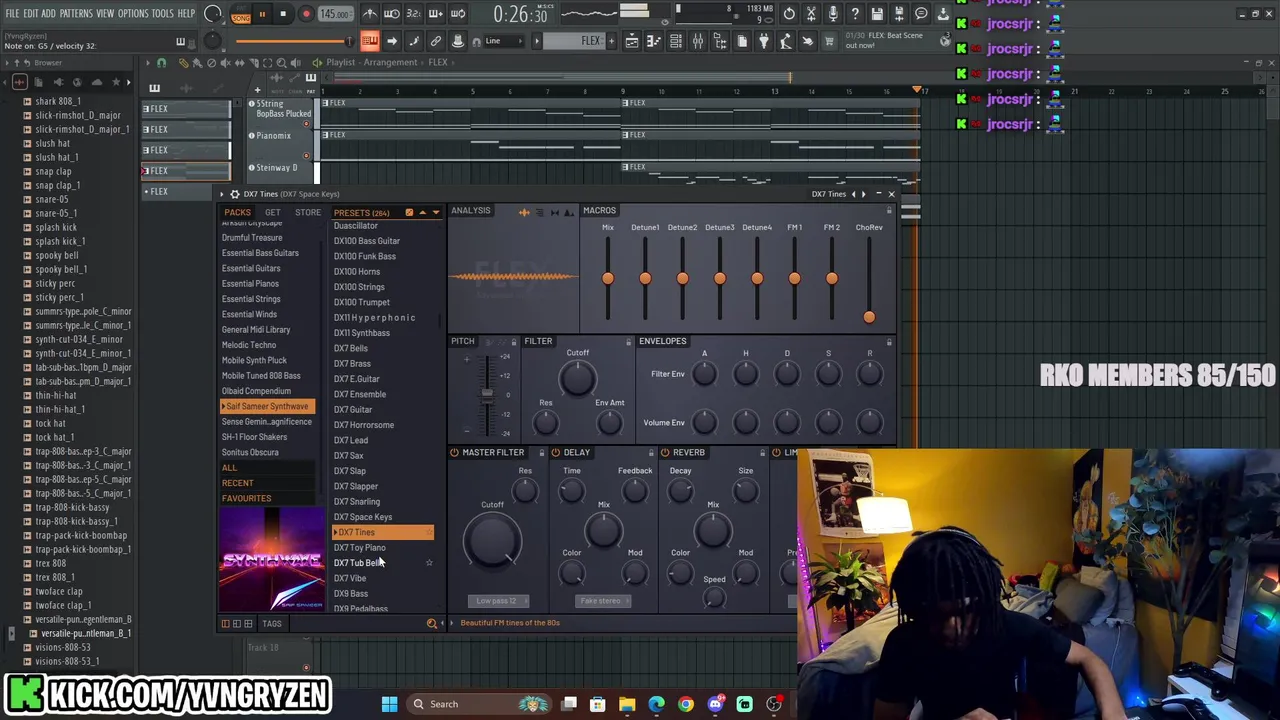This screenshot has height=720, width=1280.
Task: Favourite the DX7 Tub Bell preset star
Action: 429,563
